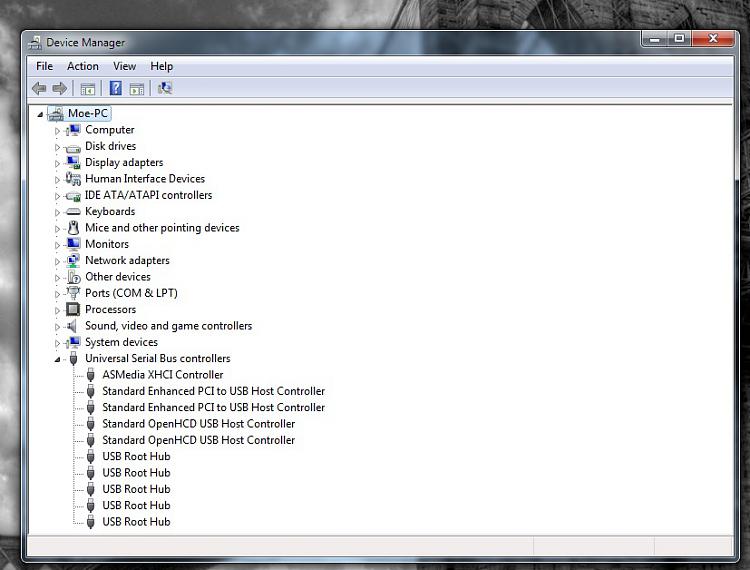Click the blue Help toolbar icon
The height and width of the screenshot is (570, 750).
tap(116, 88)
